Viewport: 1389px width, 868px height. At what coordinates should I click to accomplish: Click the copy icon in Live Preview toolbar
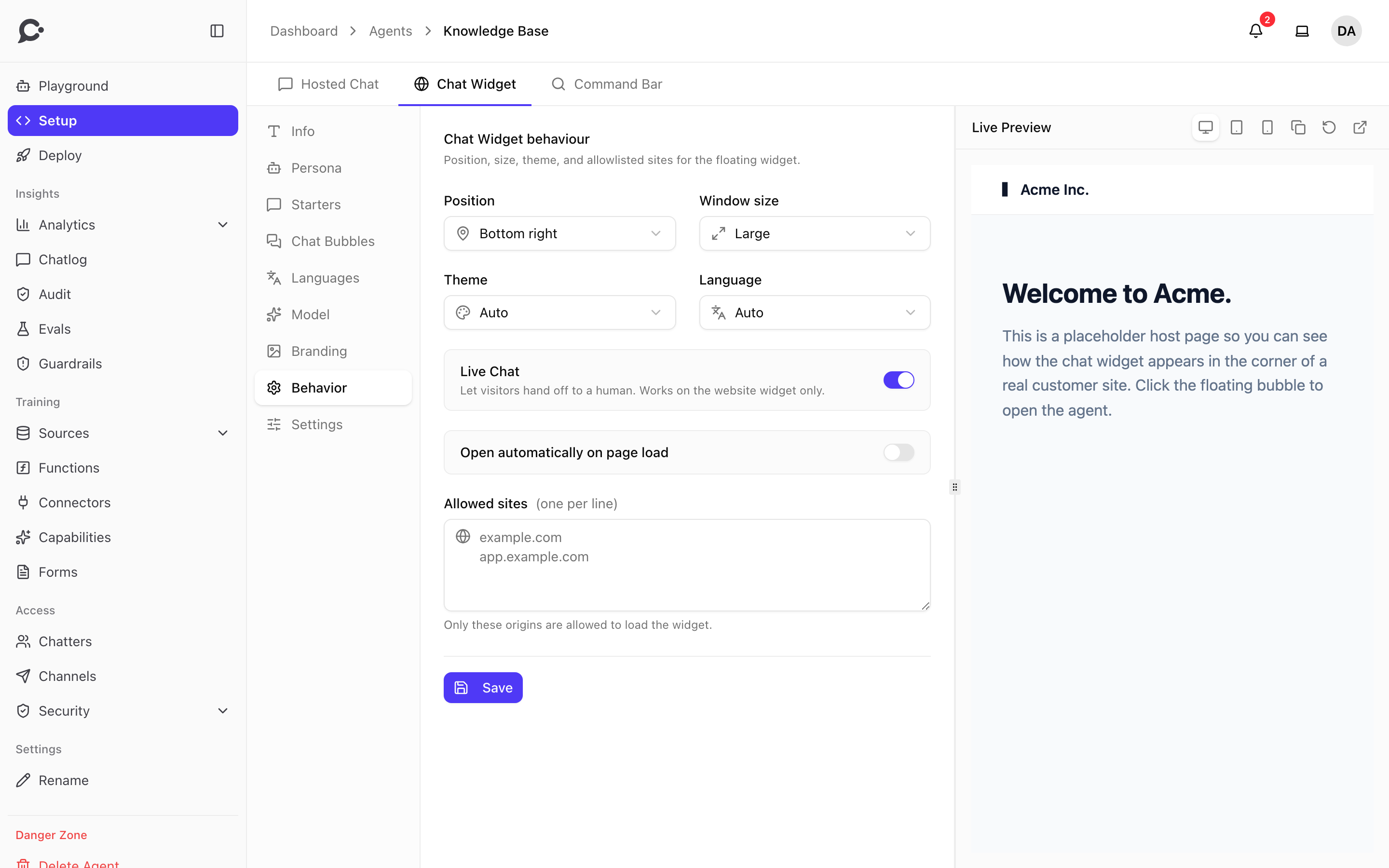(x=1298, y=127)
